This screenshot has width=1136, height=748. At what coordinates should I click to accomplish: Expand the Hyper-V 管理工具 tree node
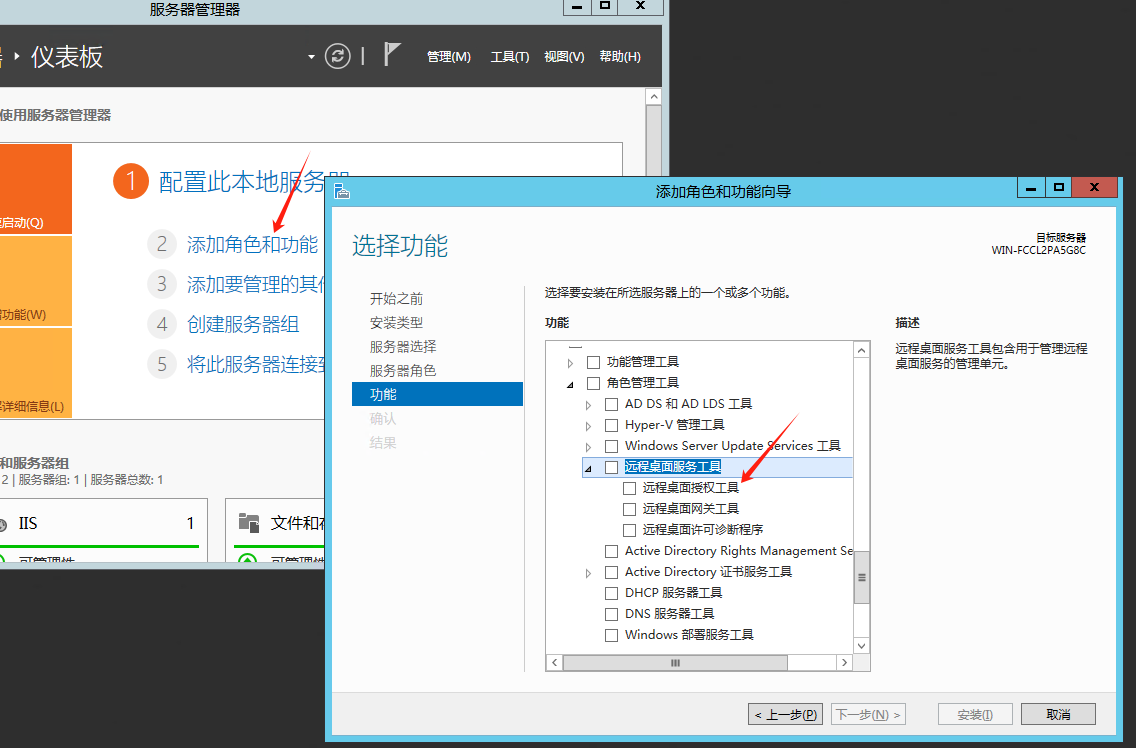pos(588,426)
